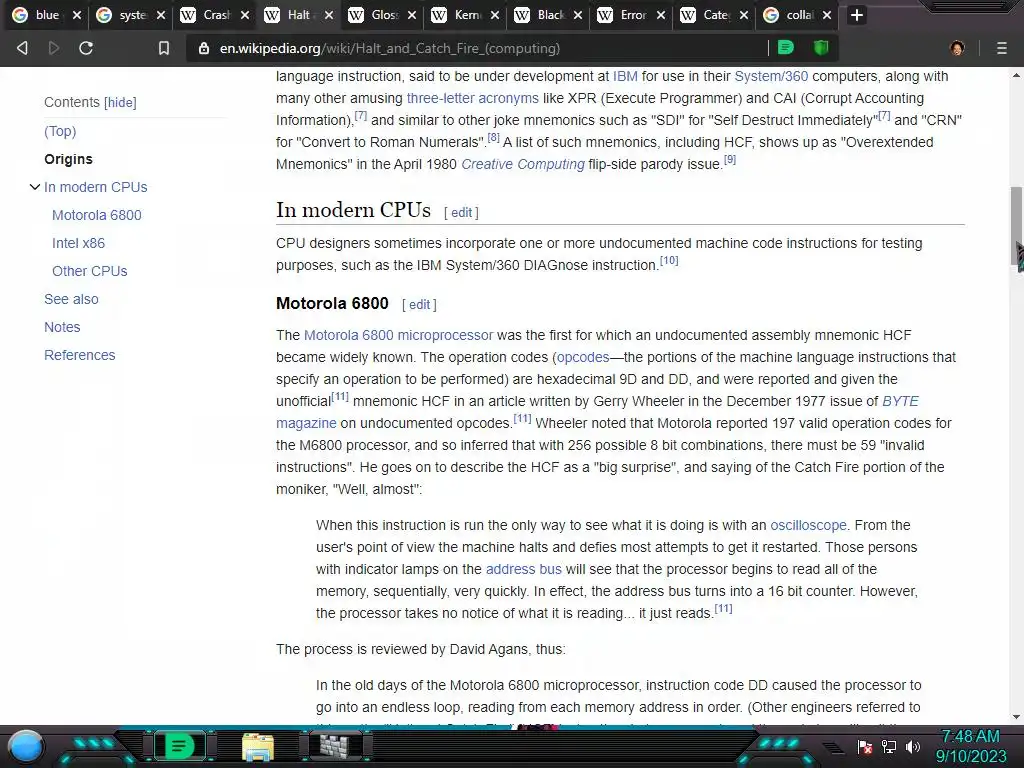Jump to (Top) in contents
The image size is (1024, 768).
(60, 131)
